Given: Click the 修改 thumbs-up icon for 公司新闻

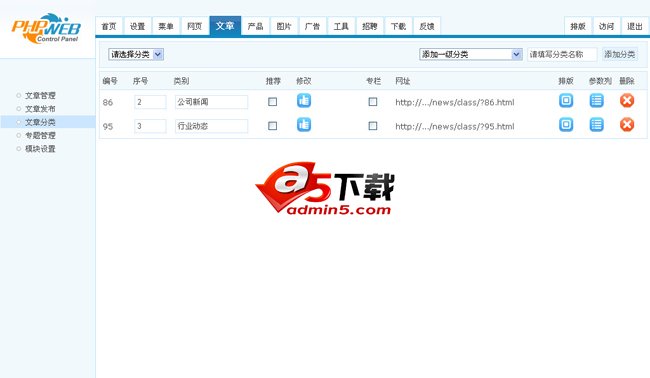Looking at the screenshot, I should (x=304, y=101).
